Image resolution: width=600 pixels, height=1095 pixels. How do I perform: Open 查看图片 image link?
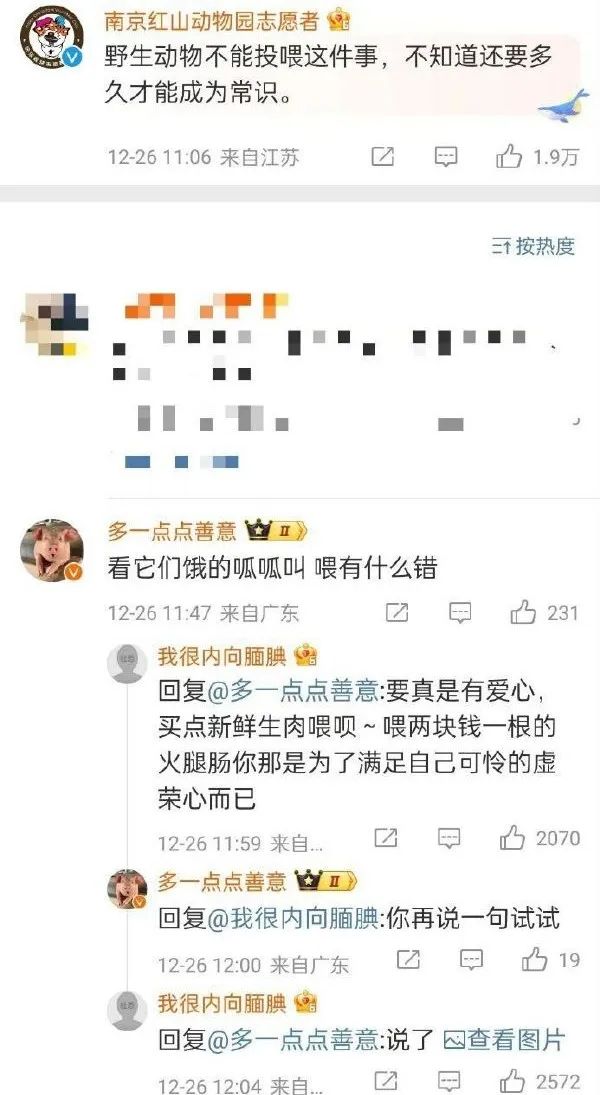[504, 1040]
